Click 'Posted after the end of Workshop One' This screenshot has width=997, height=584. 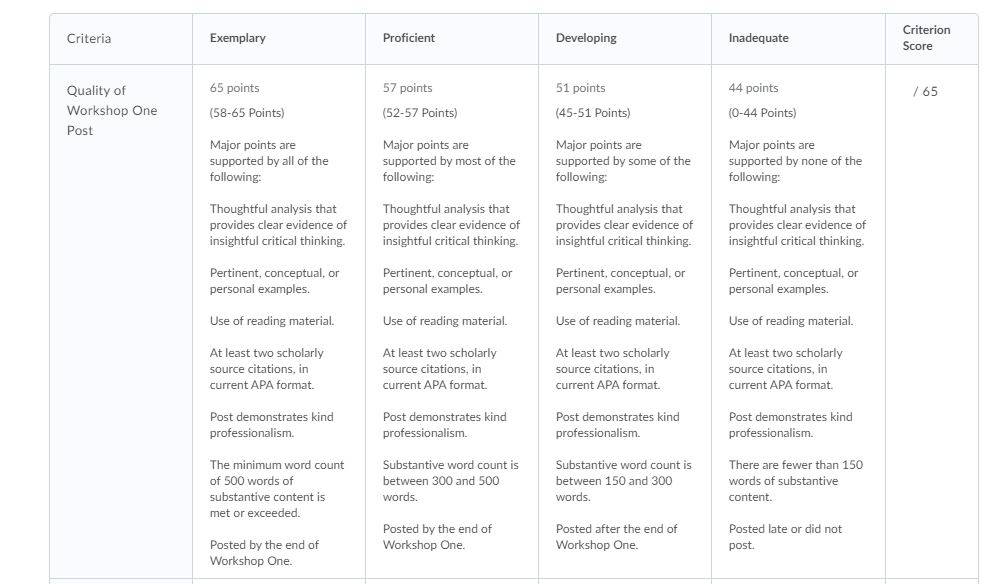(x=616, y=537)
